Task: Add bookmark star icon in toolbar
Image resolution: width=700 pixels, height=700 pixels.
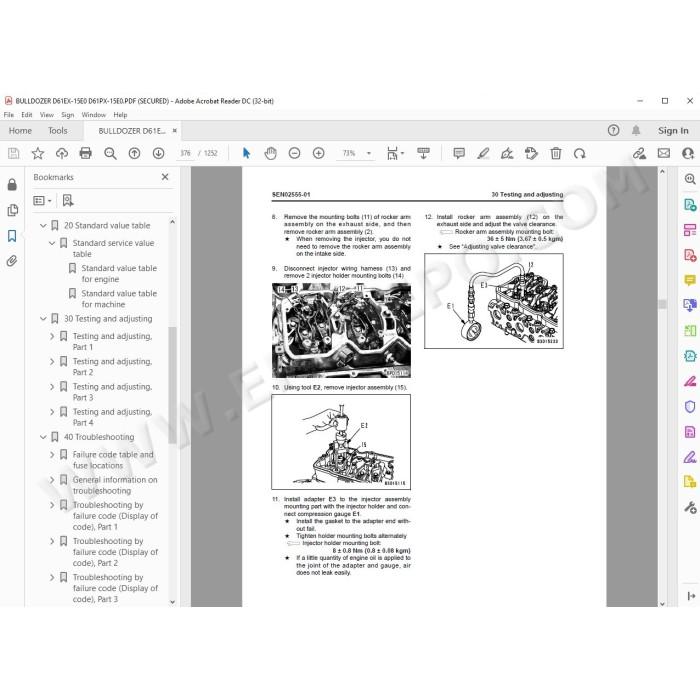Action: (38, 154)
